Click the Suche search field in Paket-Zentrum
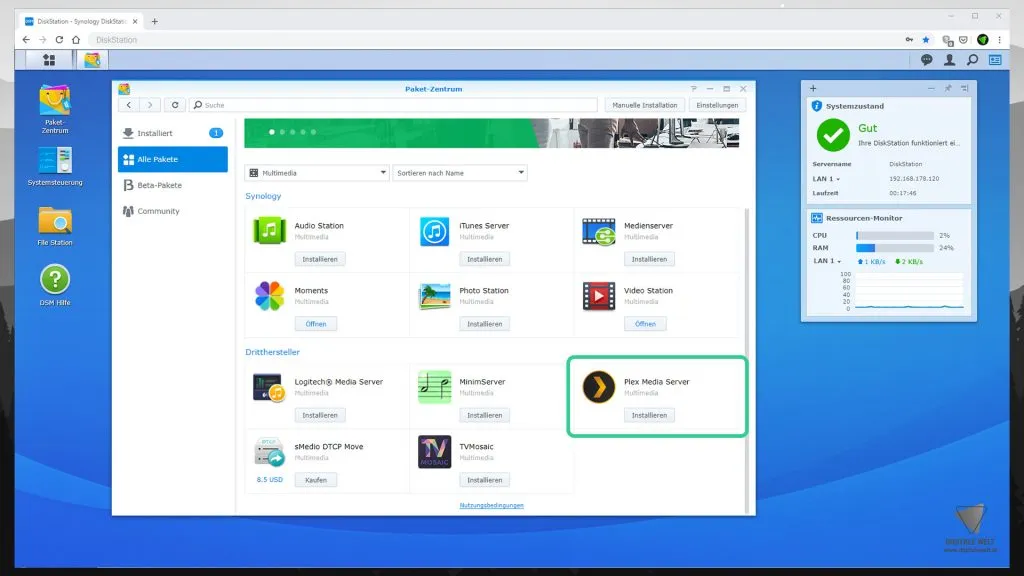This screenshot has width=1024, height=576. click(393, 105)
